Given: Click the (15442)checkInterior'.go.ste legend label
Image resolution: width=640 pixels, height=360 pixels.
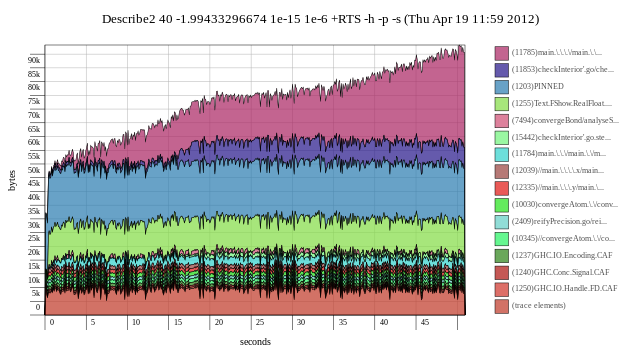Looking at the screenshot, I should [x=561, y=137].
